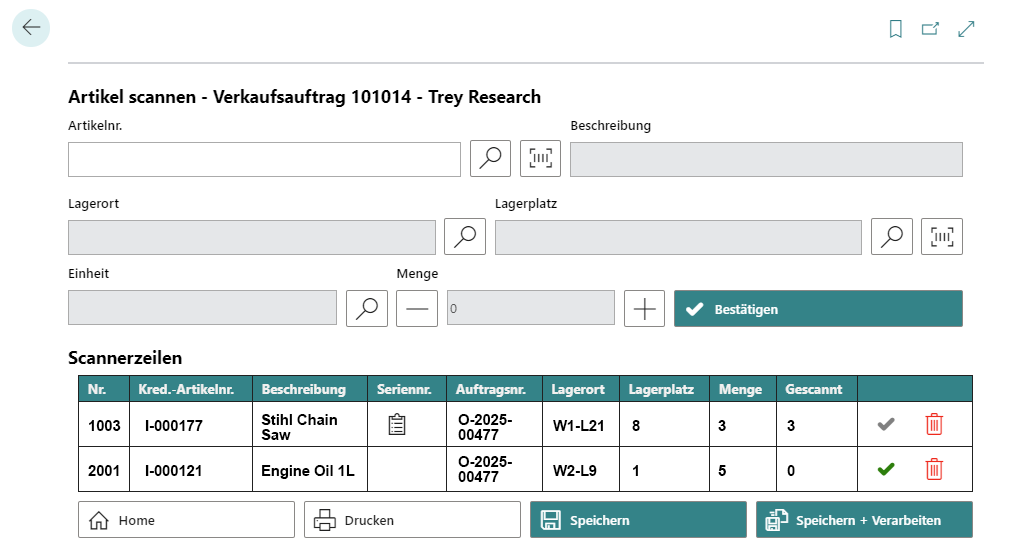Click green checkmark on row 2001
This screenshot has width=1014, height=544.
[886, 469]
